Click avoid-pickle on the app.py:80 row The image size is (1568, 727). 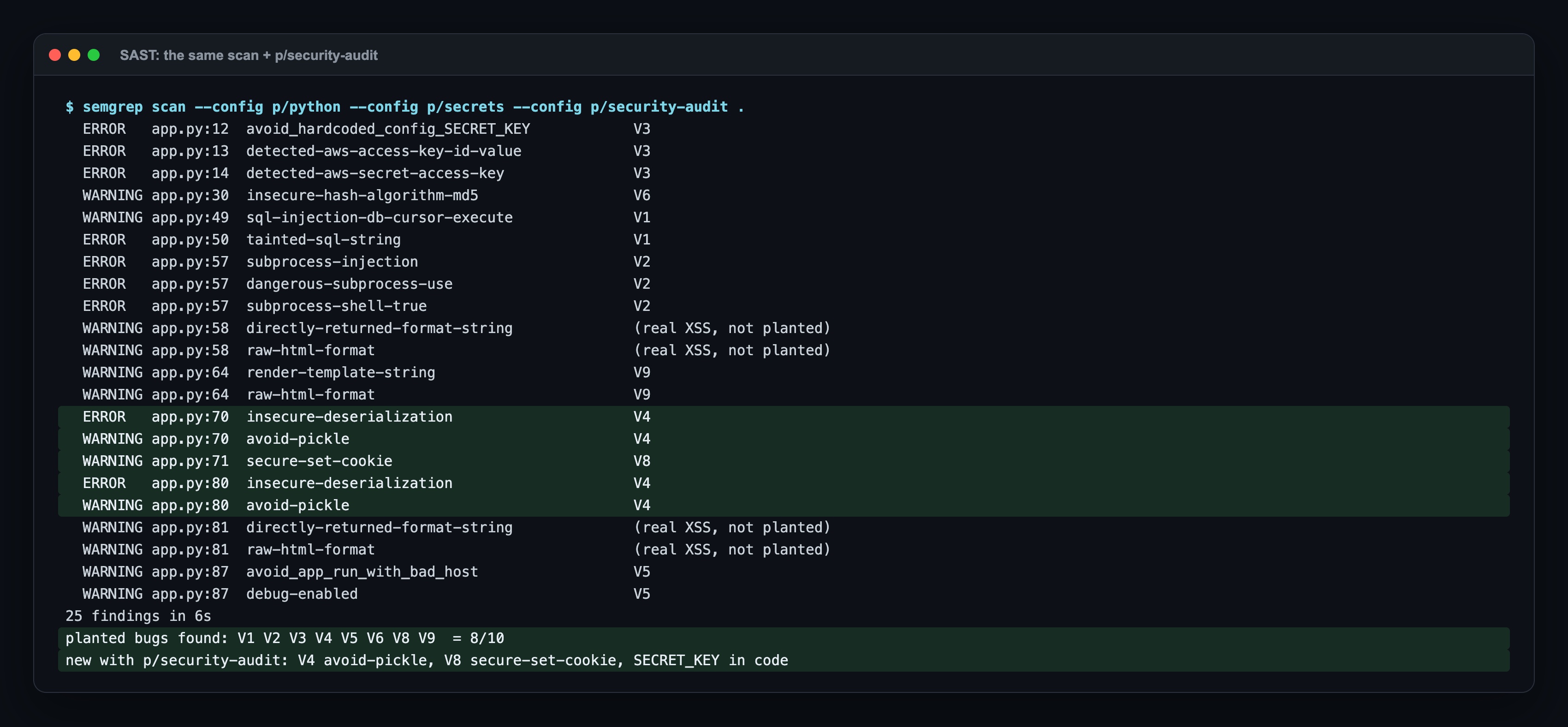tap(297, 506)
